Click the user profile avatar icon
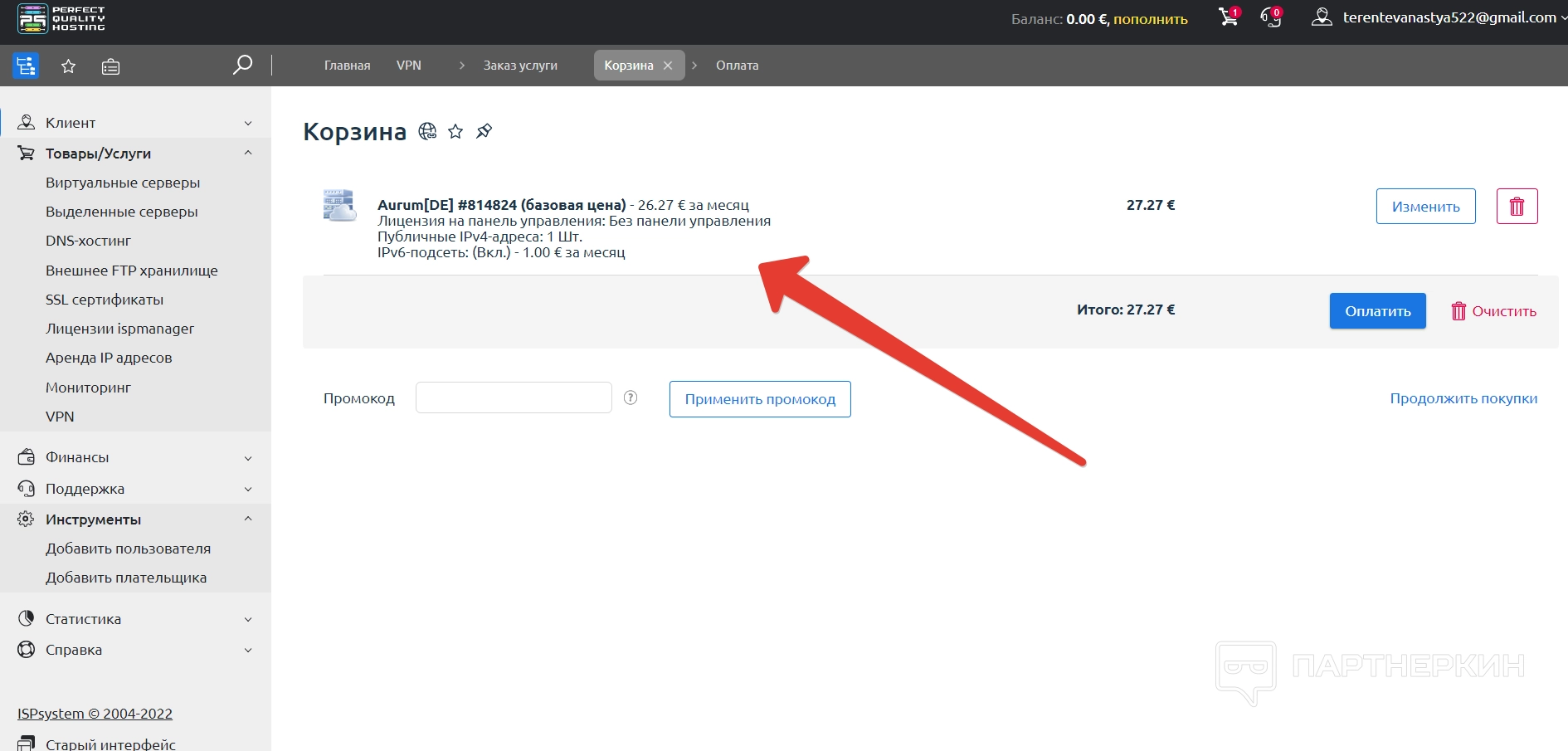The height and width of the screenshot is (751, 1568). coord(1322,17)
